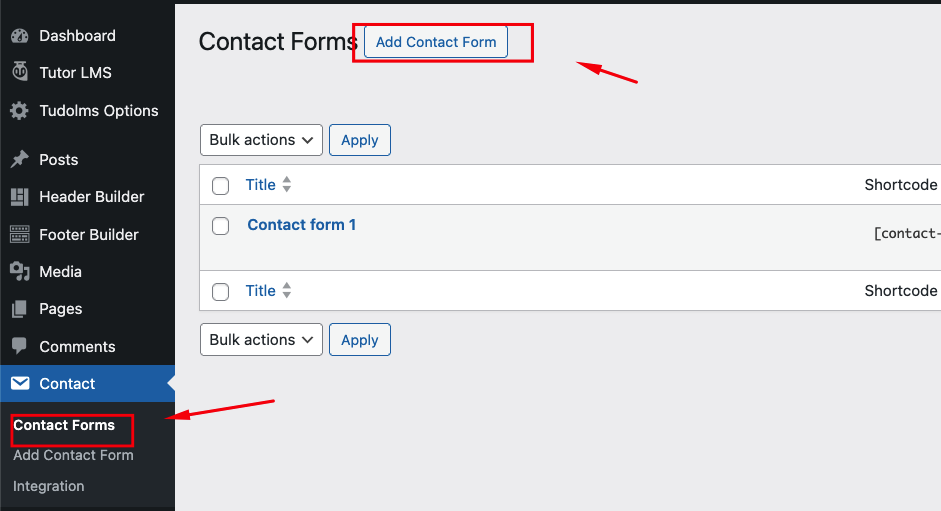Click the Dashboard gauge icon
This screenshot has width=941, height=511.
tap(19, 36)
